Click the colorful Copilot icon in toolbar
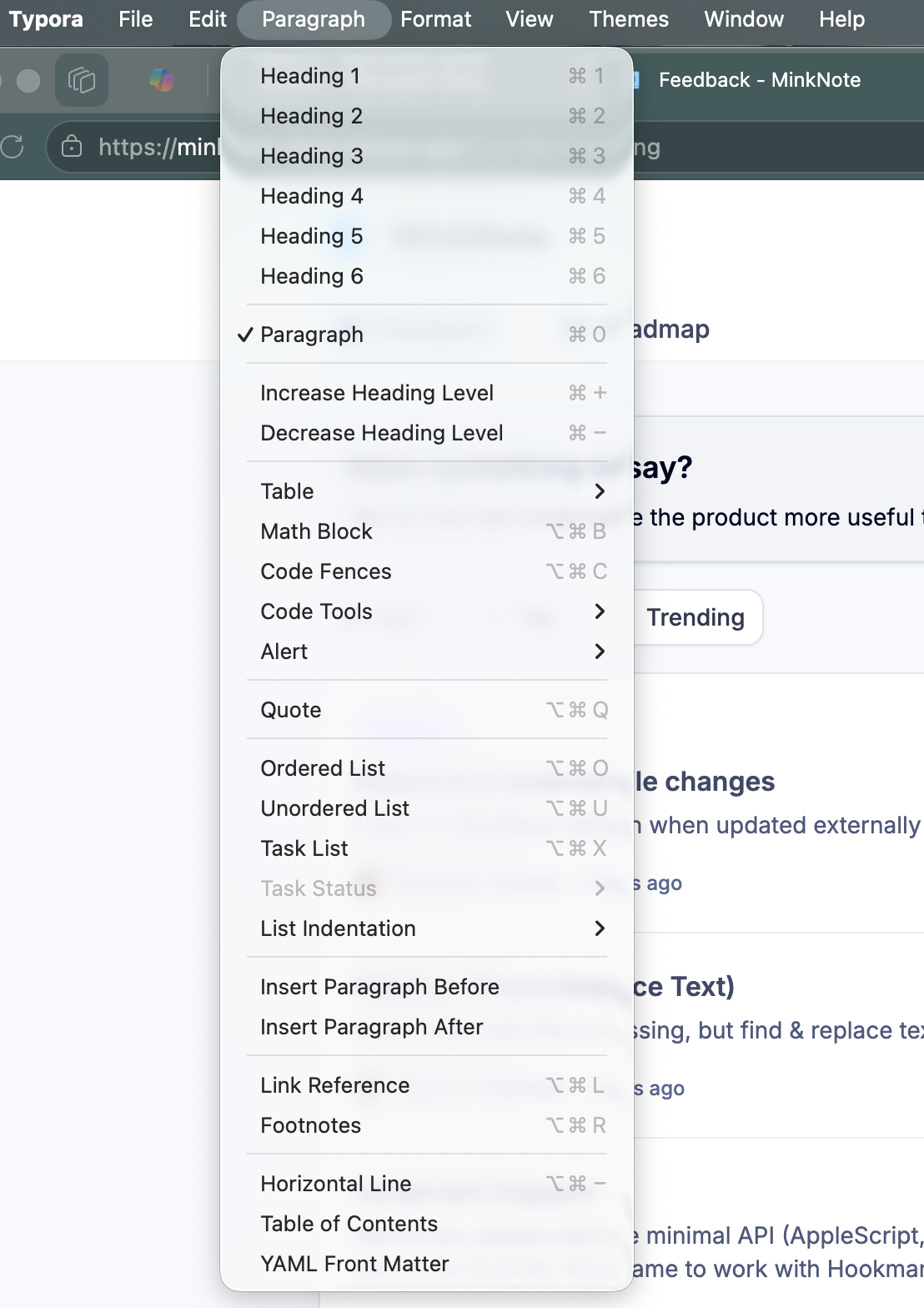 click(x=162, y=80)
